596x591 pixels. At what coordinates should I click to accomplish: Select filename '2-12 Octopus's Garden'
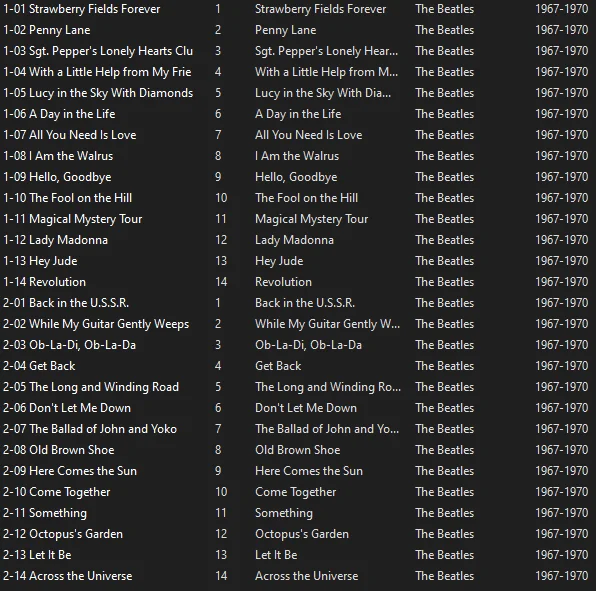[63, 534]
